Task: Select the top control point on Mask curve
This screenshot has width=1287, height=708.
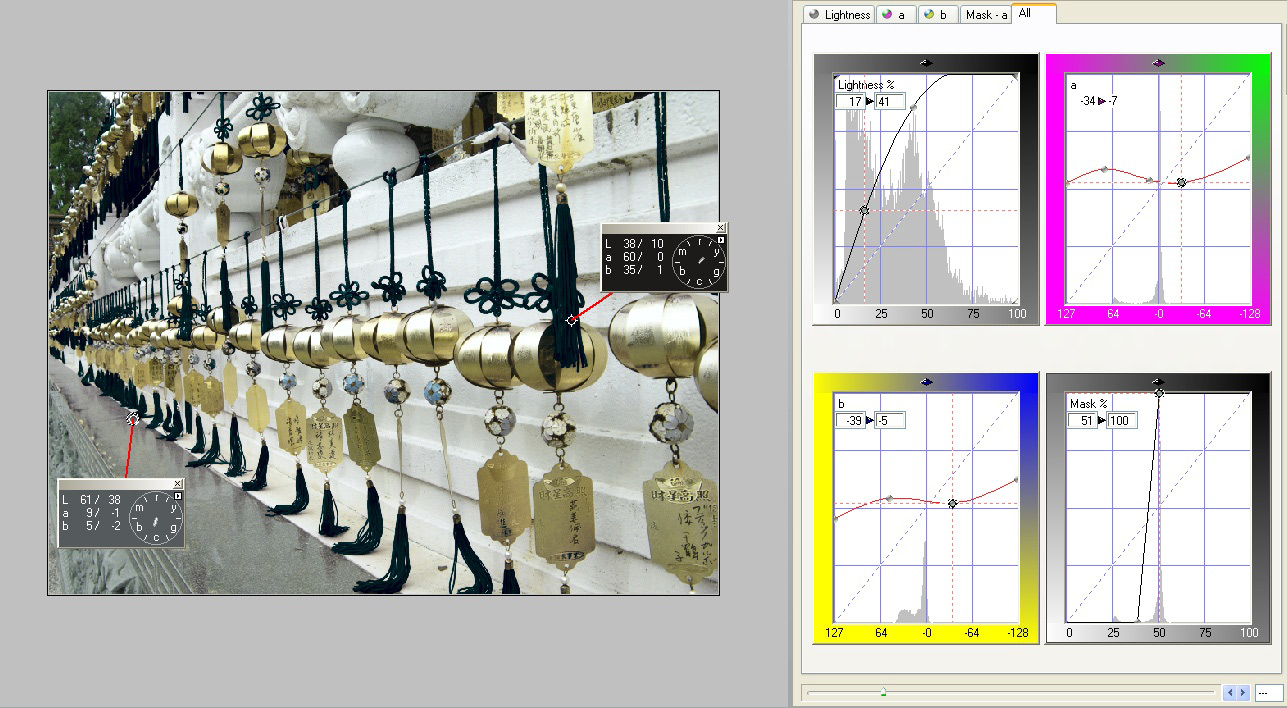Action: coord(1158,393)
